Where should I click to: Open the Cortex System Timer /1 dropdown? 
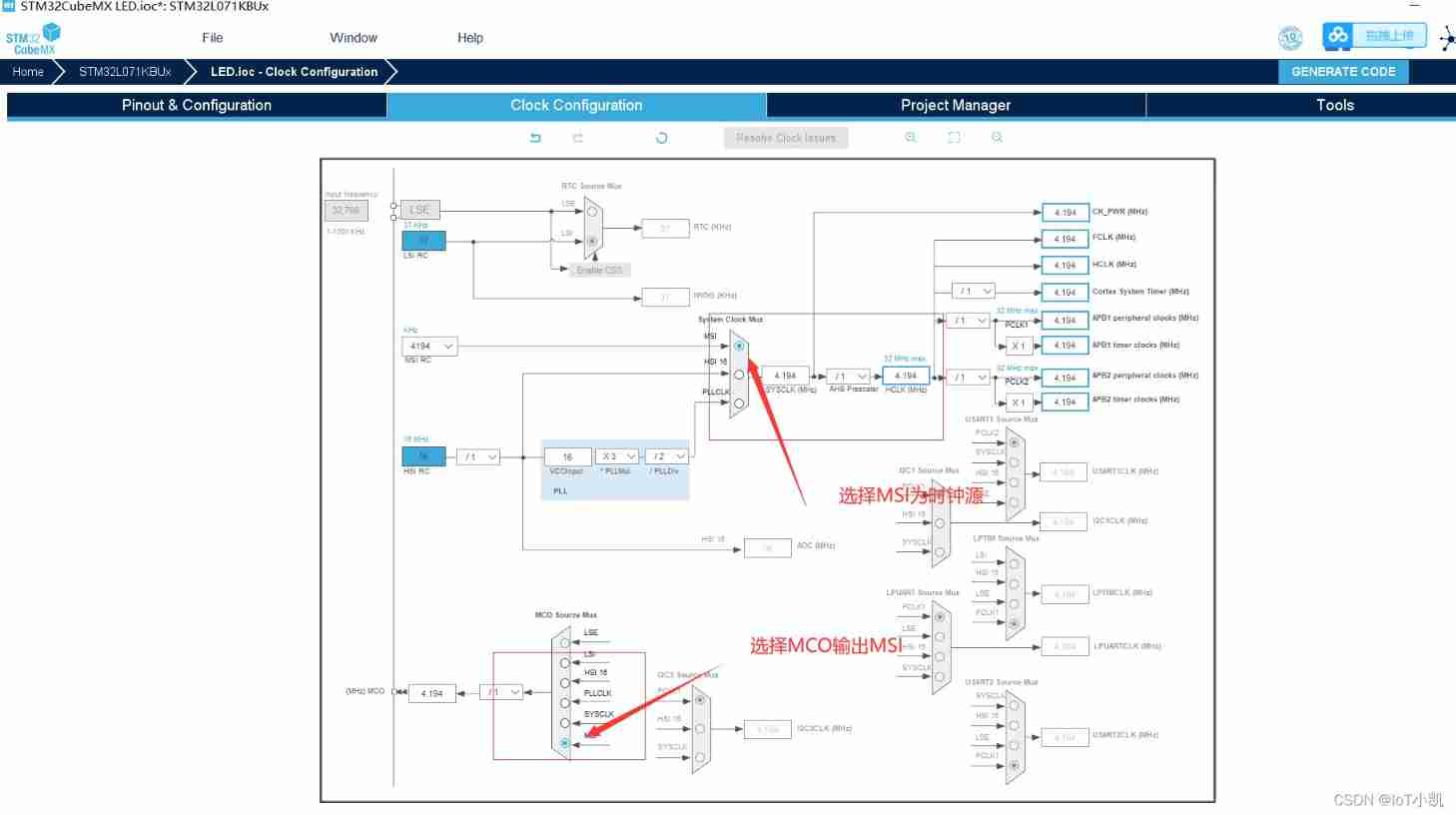coord(975,292)
